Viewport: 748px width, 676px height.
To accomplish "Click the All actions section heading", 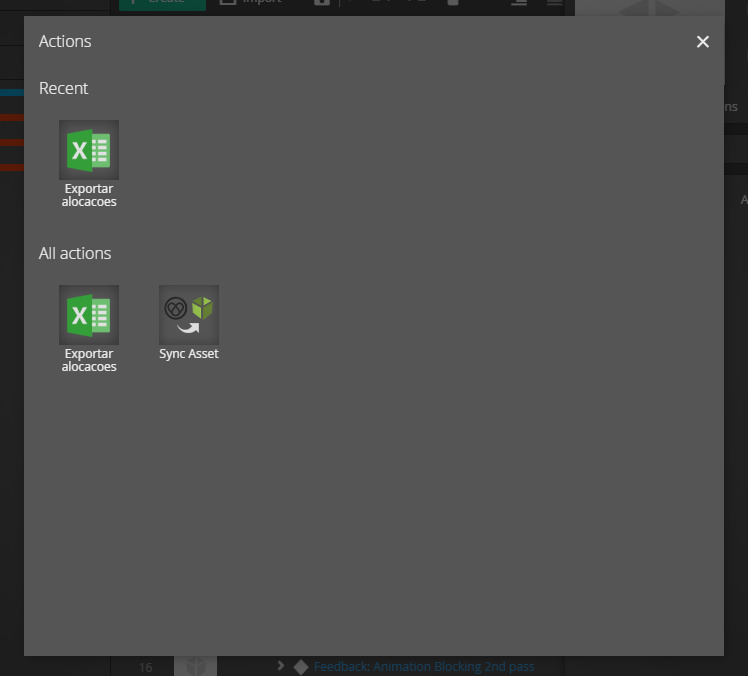I will (x=75, y=253).
